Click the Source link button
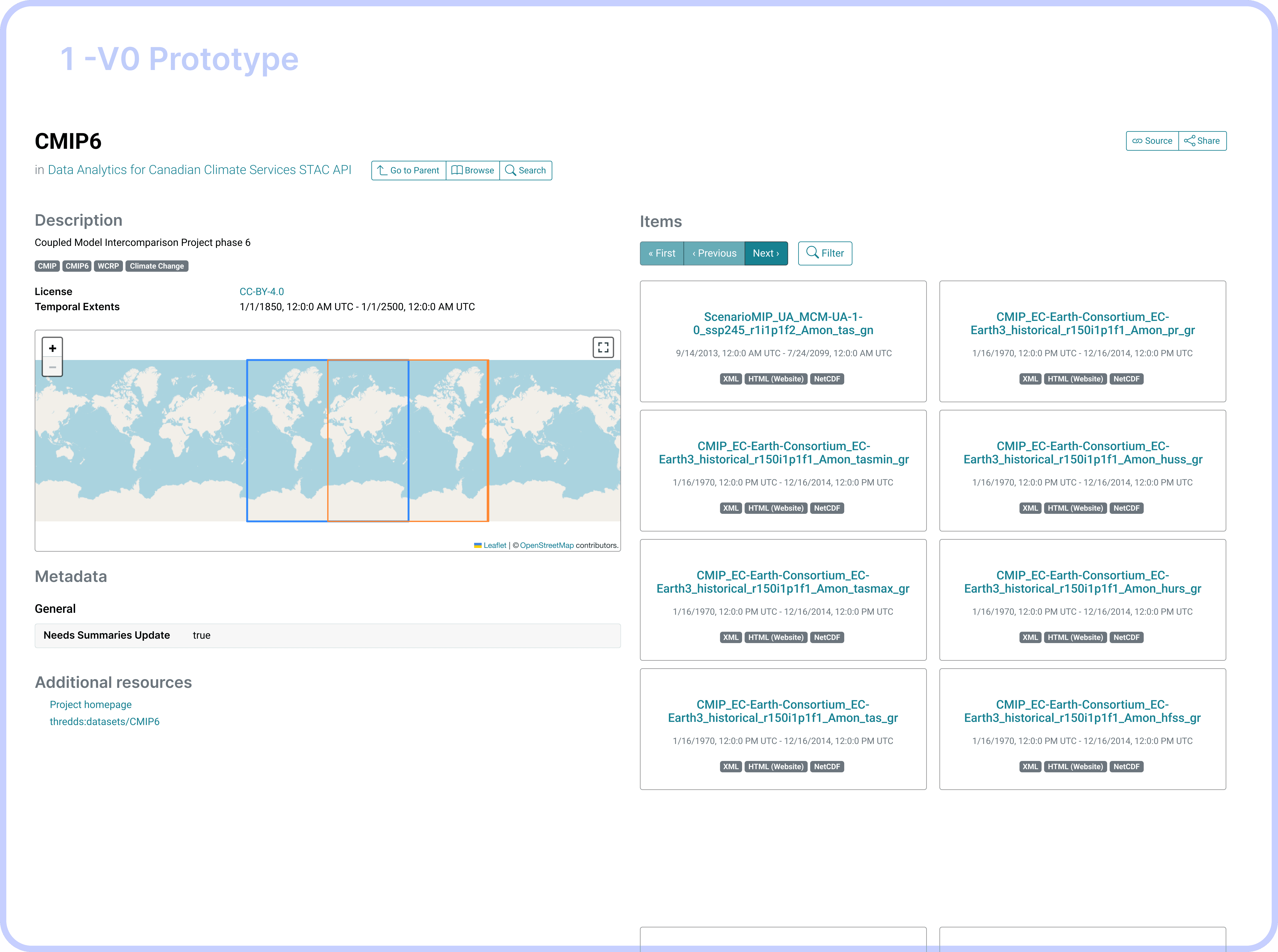Screen dimensions: 1278x952 coord(1152,141)
